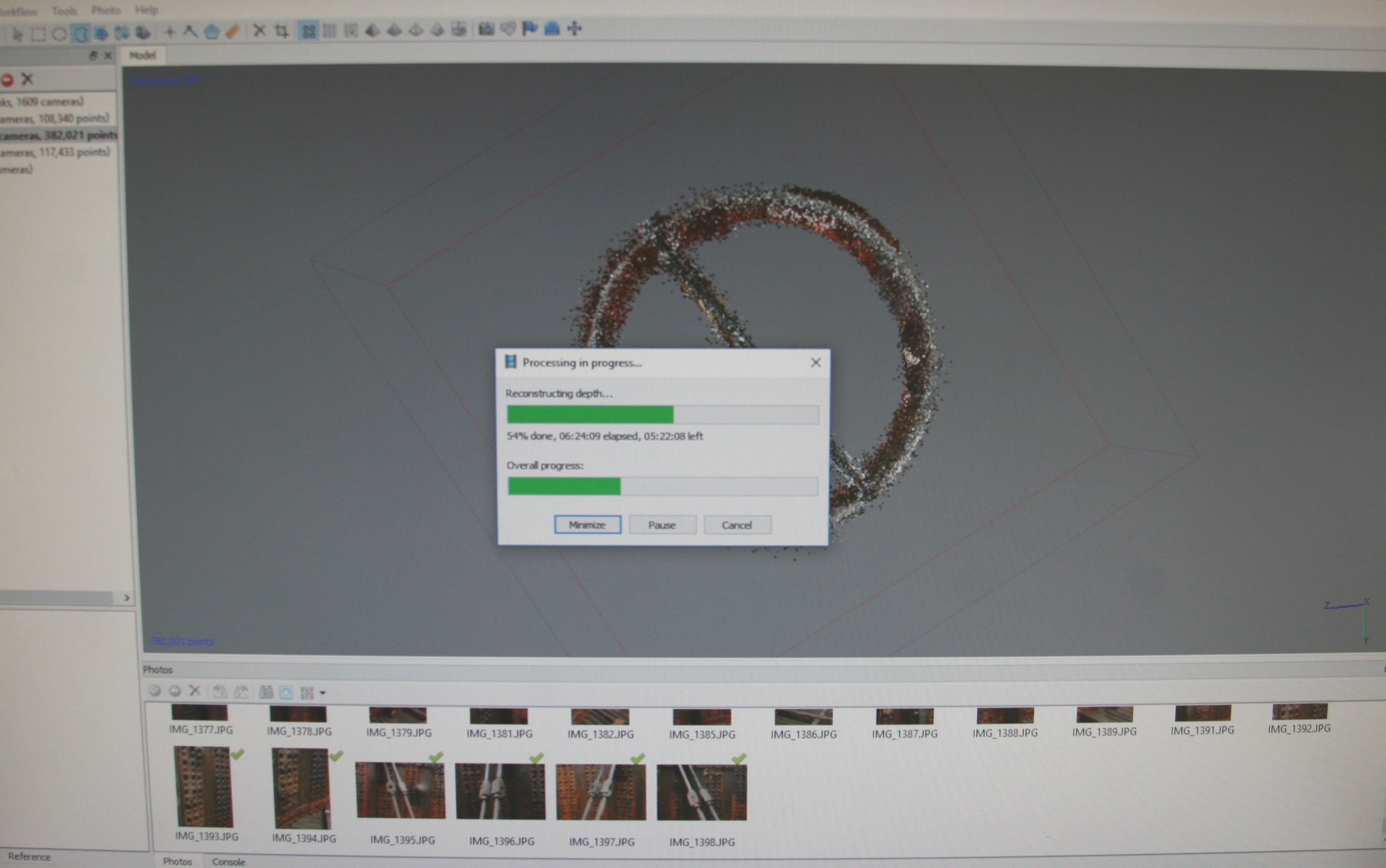Click the show cameras icon
The height and width of the screenshot is (868, 1386).
tap(486, 29)
